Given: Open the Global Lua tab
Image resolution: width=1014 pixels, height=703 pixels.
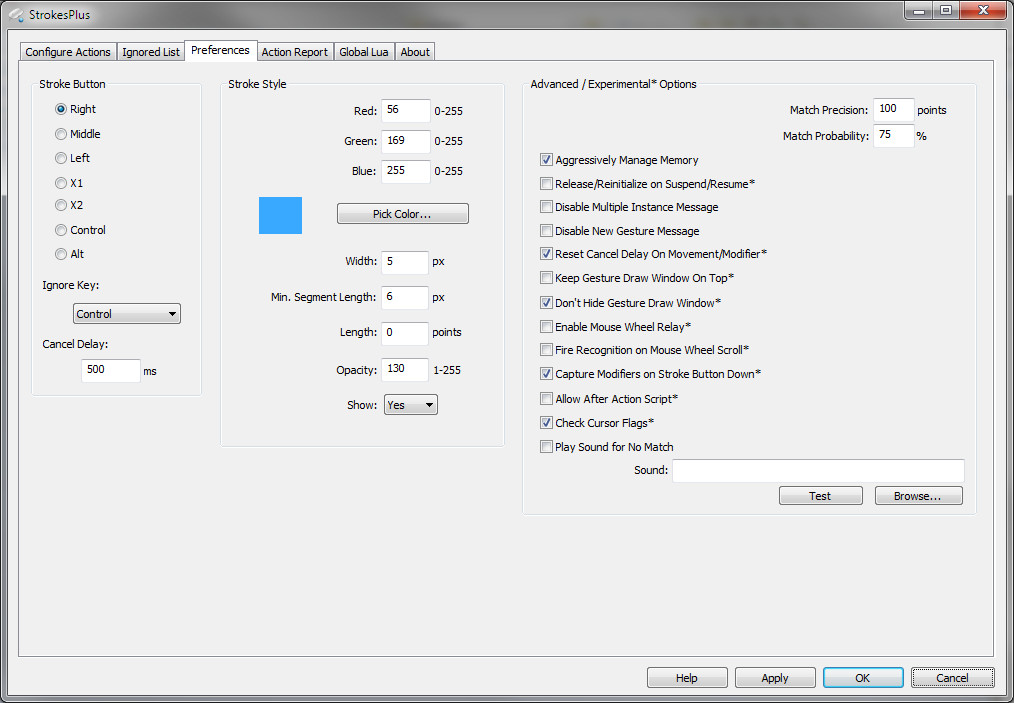Looking at the screenshot, I should click(x=364, y=52).
